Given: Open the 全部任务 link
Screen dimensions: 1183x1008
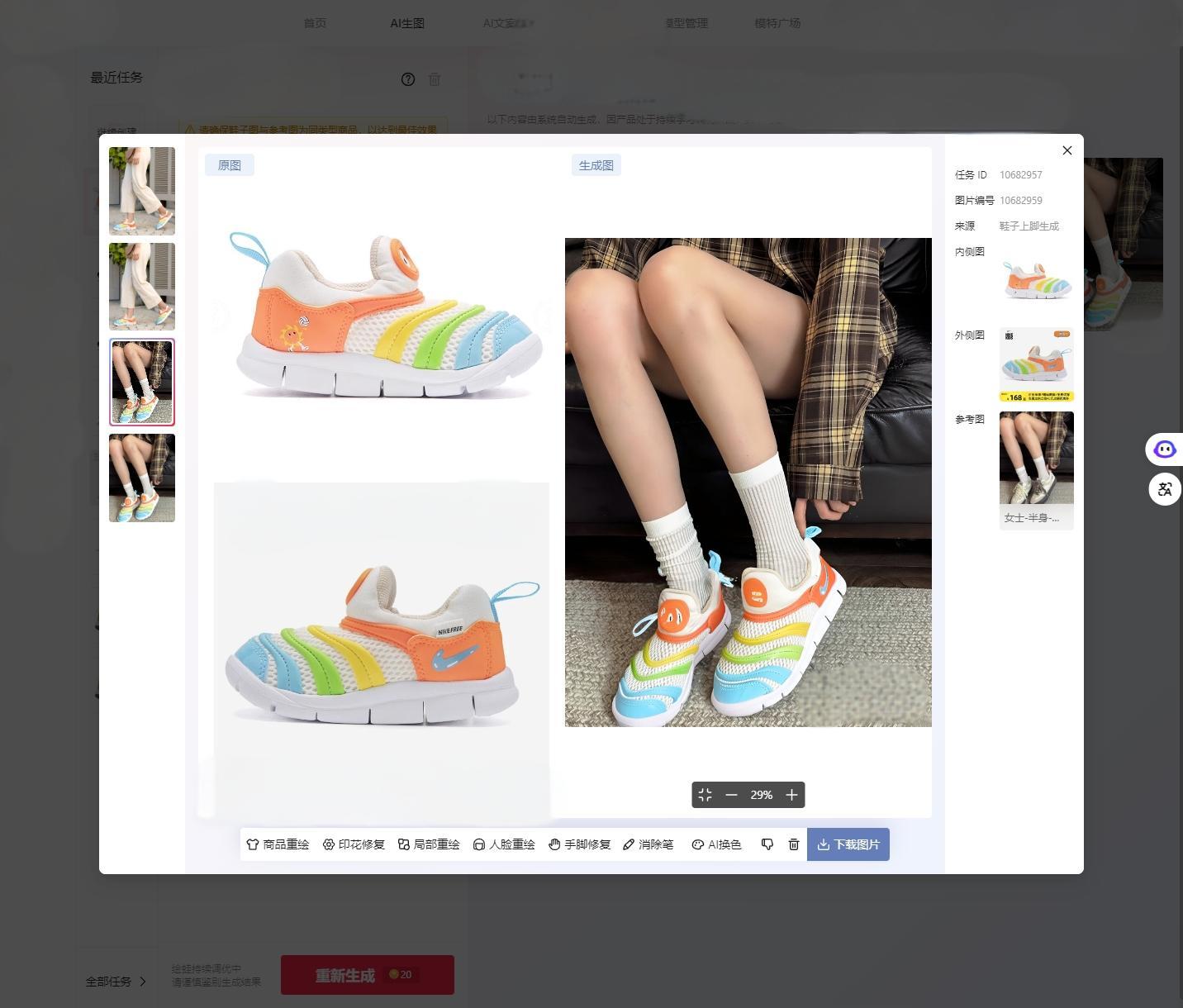Looking at the screenshot, I should [x=116, y=982].
